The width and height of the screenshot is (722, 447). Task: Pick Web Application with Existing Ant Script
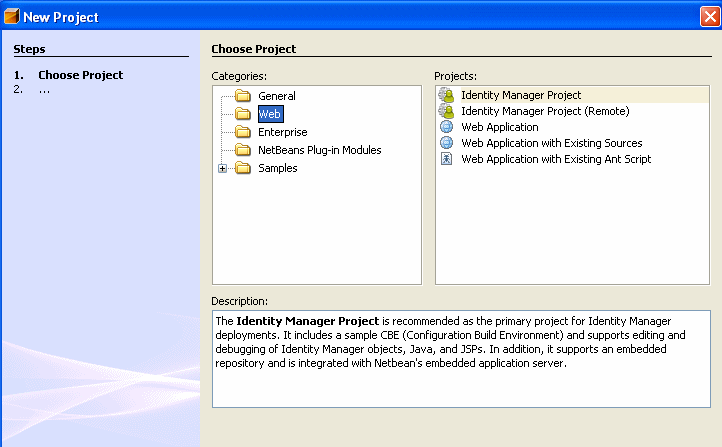(556, 159)
